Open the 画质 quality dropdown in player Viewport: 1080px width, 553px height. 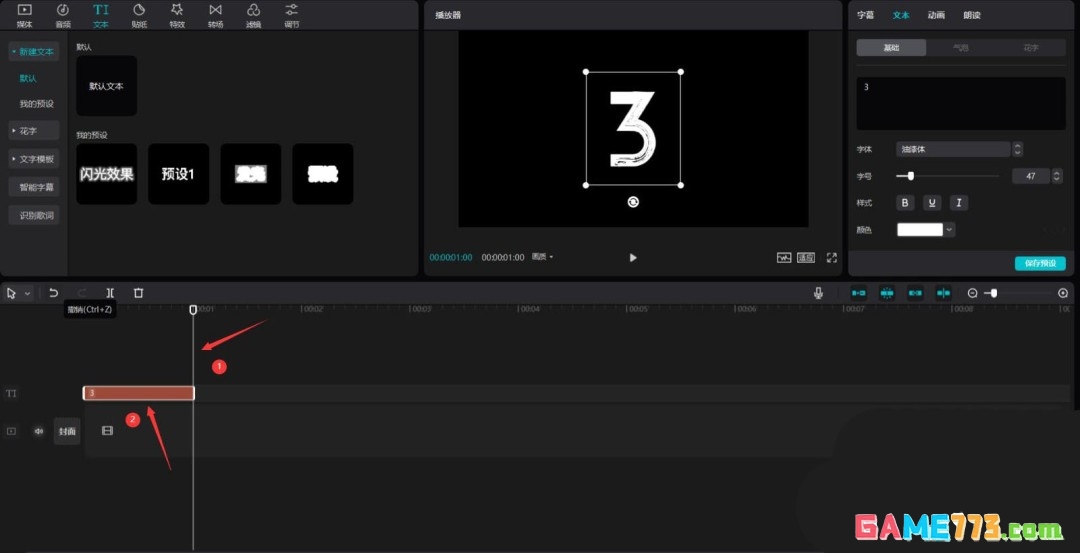tap(543, 257)
